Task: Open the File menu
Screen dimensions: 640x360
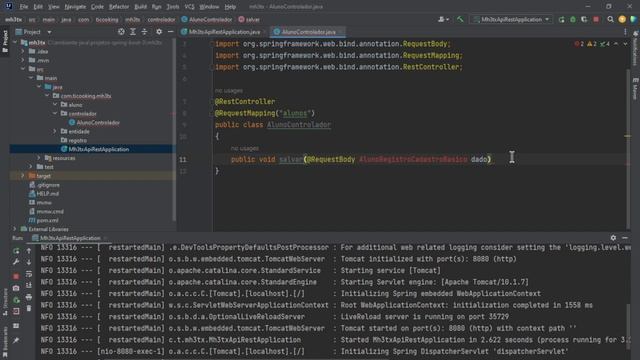Action: tap(24, 7)
